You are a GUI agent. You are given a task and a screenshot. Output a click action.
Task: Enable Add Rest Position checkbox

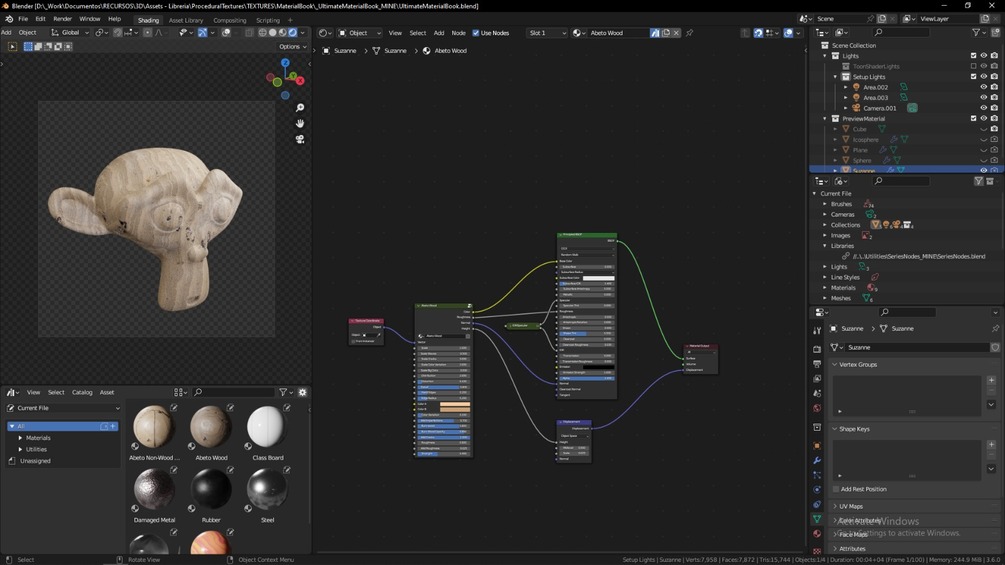click(836, 489)
